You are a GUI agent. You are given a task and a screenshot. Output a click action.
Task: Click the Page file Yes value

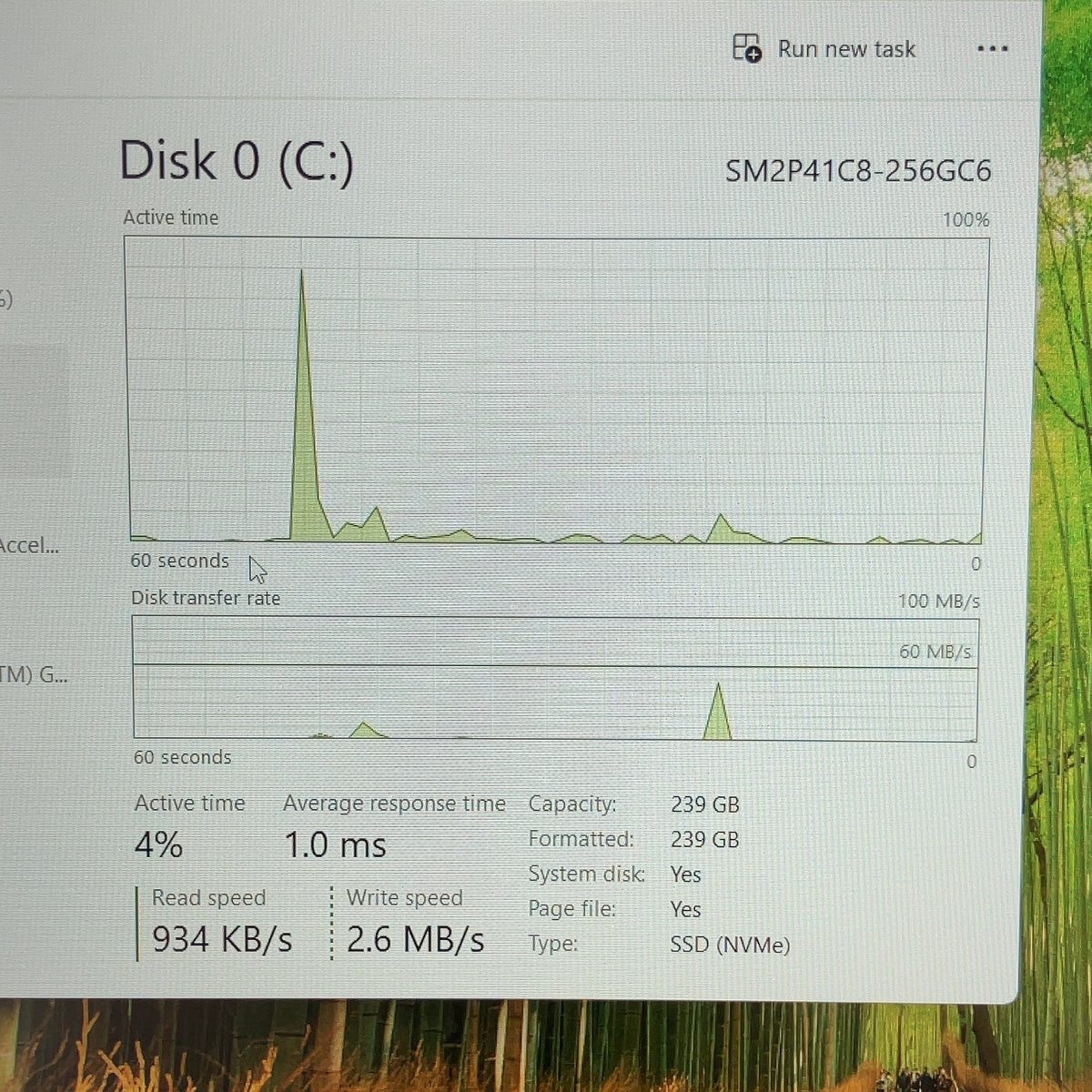(685, 909)
